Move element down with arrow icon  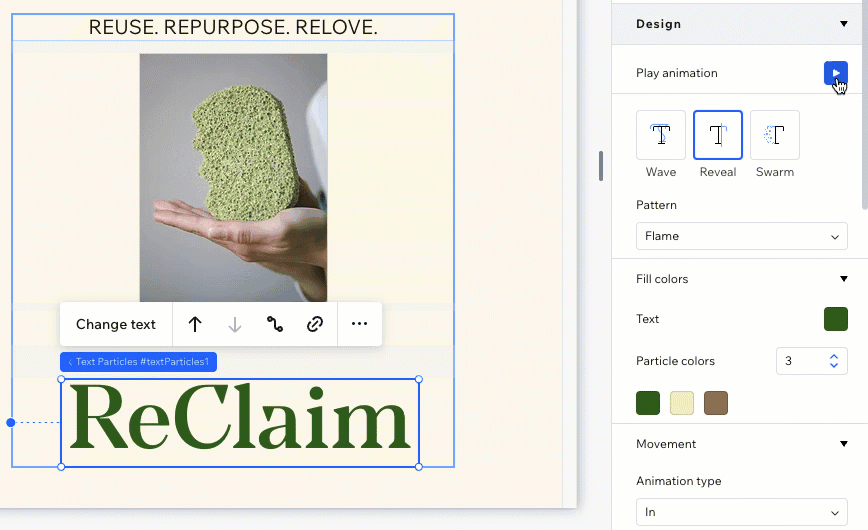235,324
